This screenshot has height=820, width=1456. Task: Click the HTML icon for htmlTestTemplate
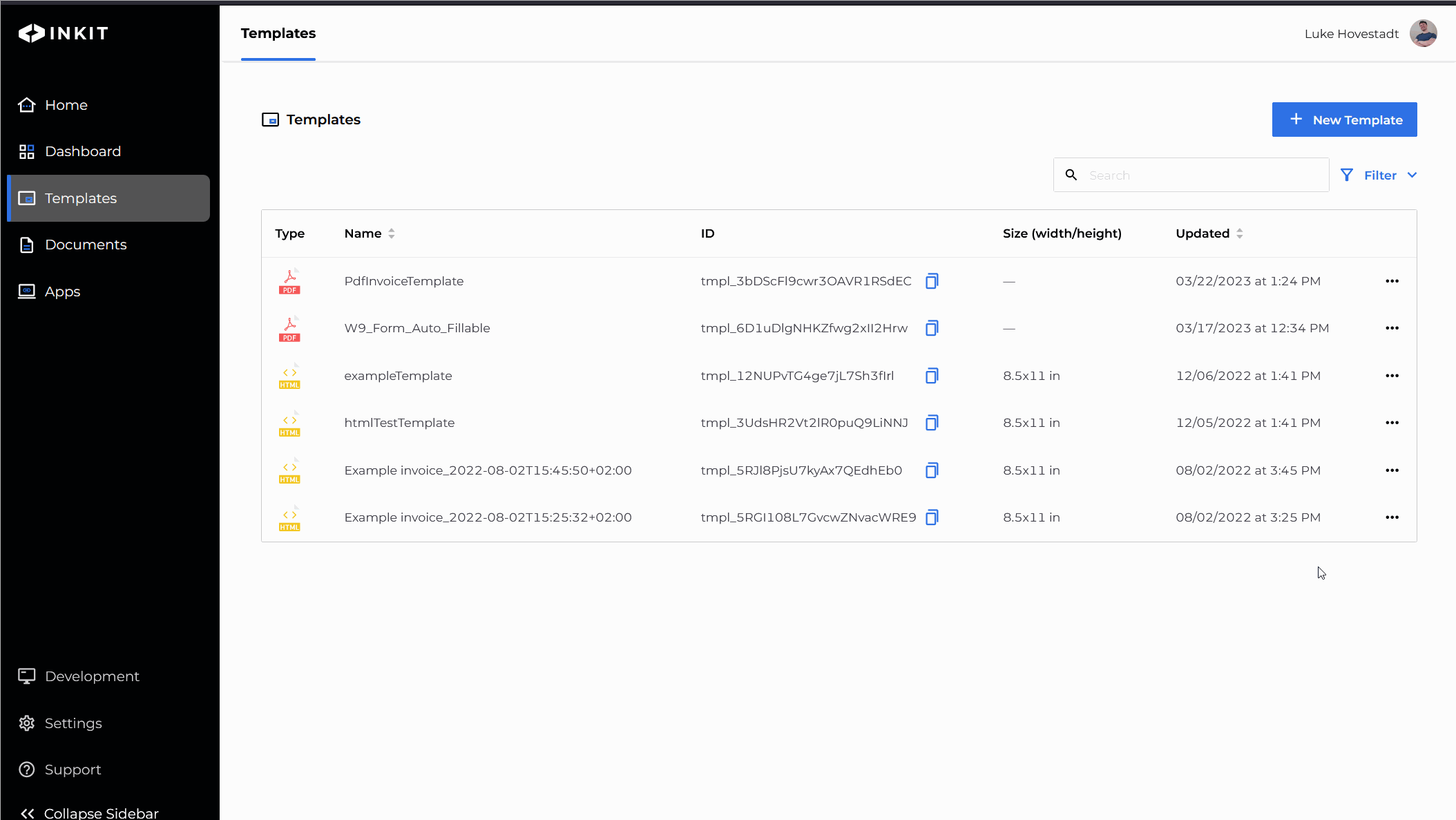click(x=289, y=423)
